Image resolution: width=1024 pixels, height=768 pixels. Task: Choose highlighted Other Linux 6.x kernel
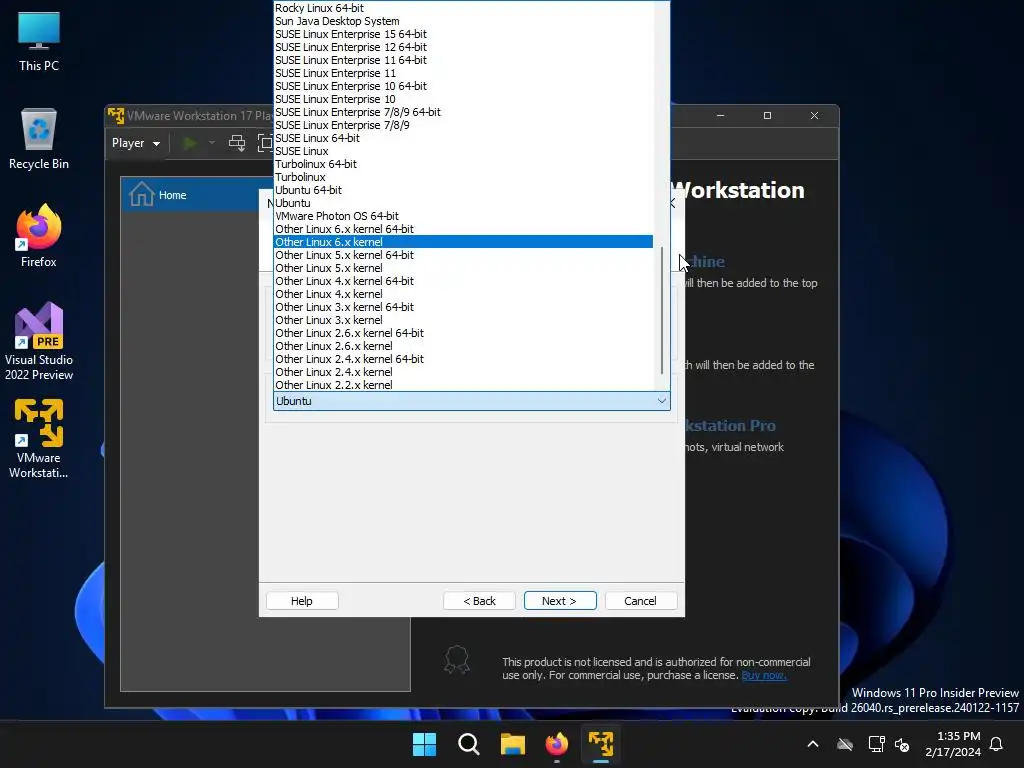[x=463, y=242]
